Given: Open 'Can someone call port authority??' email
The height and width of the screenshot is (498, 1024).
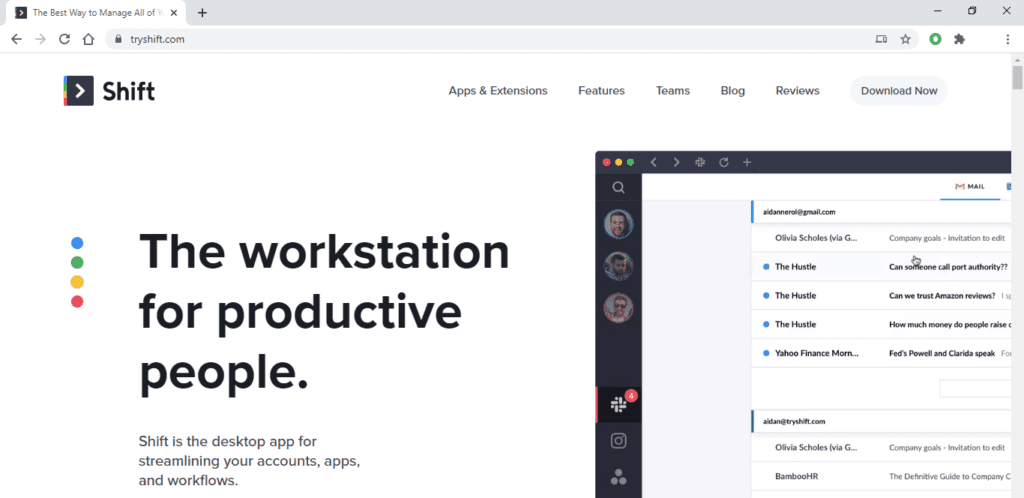Looking at the screenshot, I should (881, 267).
